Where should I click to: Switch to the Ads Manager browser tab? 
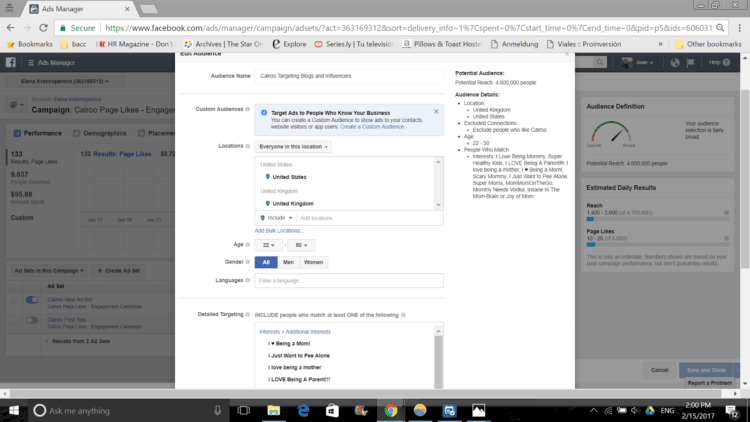click(80, 9)
